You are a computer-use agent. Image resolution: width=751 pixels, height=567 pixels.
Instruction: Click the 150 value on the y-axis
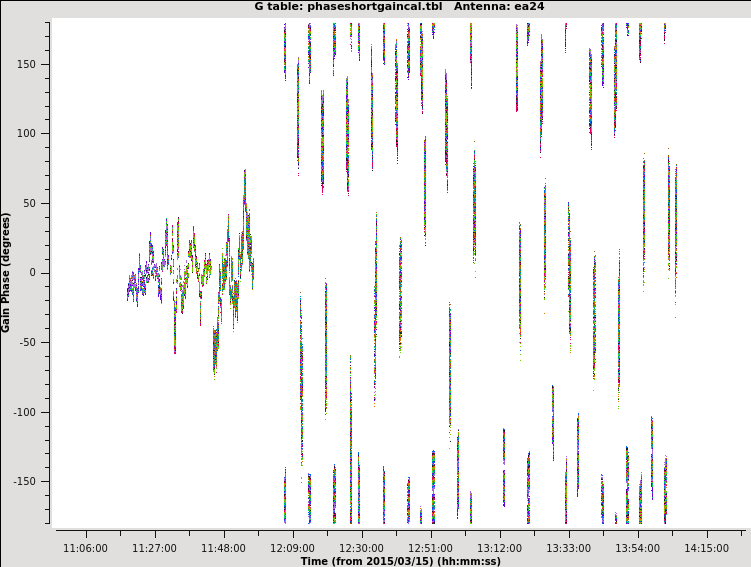pyautogui.click(x=36, y=64)
